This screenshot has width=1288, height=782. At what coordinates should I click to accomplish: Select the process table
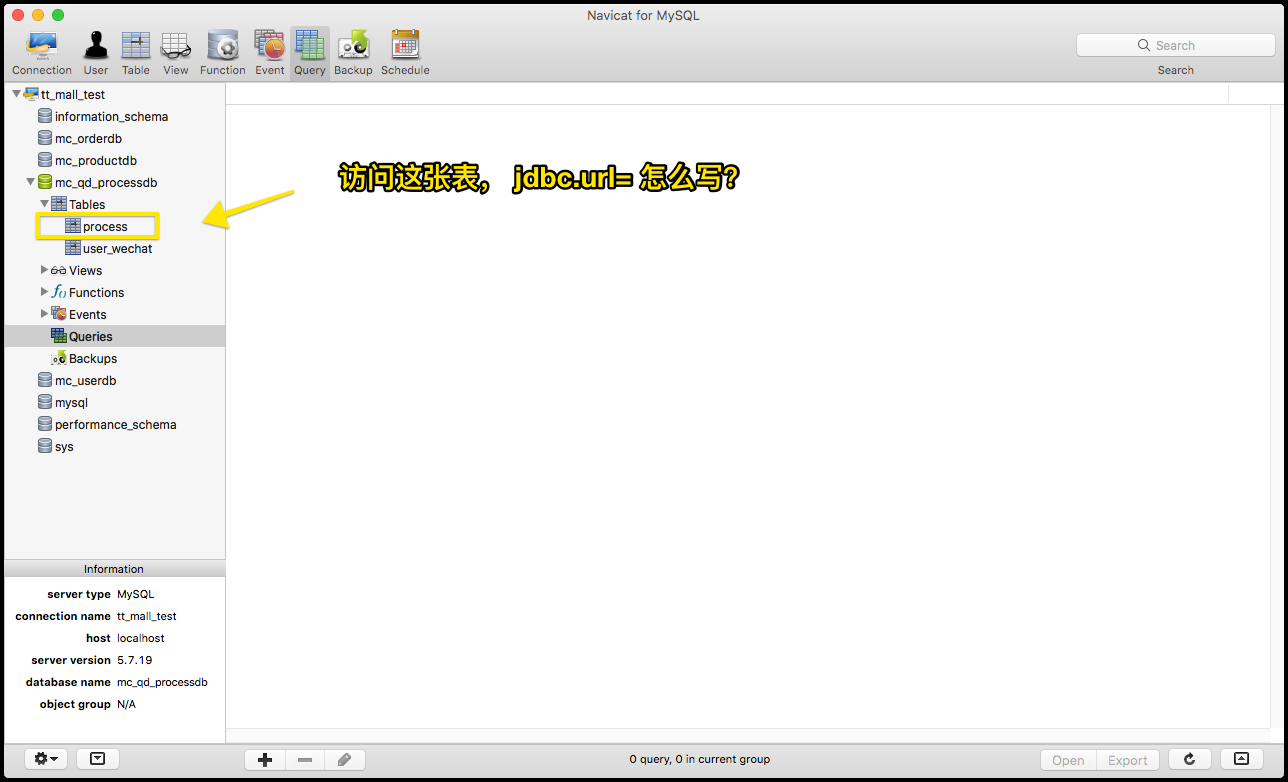[x=105, y=227]
